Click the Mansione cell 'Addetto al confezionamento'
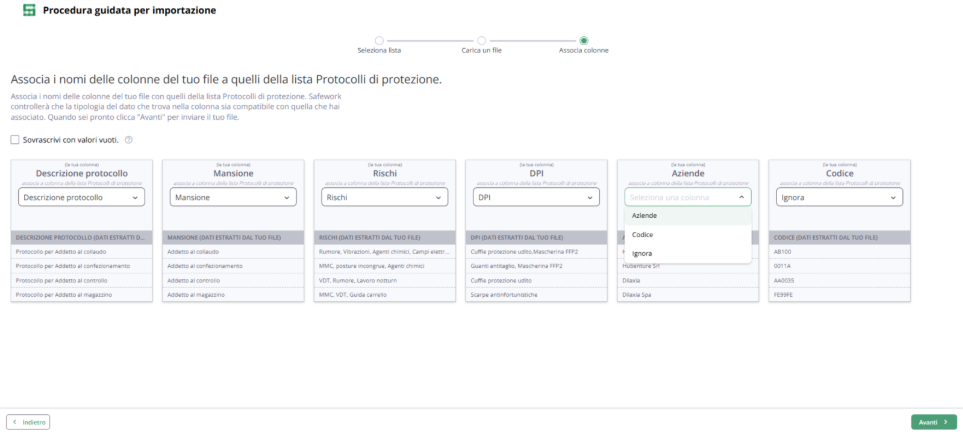This screenshot has height=432, width=963. [233, 266]
